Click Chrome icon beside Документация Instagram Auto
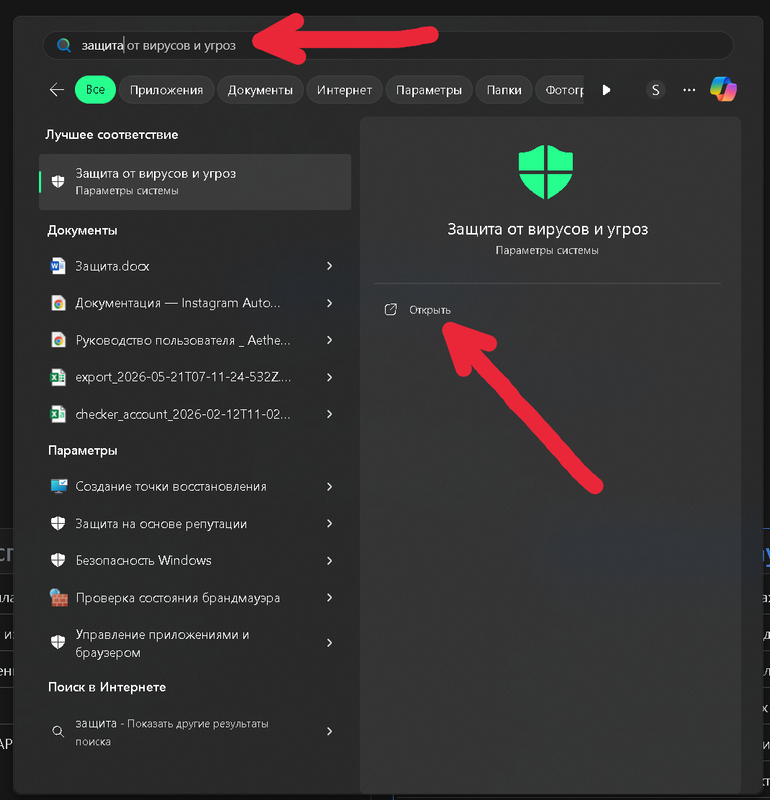This screenshot has width=770, height=800. [x=58, y=303]
